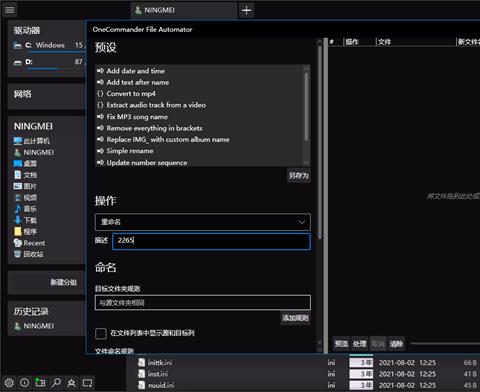Click the 另存为 save-as button

(299, 175)
